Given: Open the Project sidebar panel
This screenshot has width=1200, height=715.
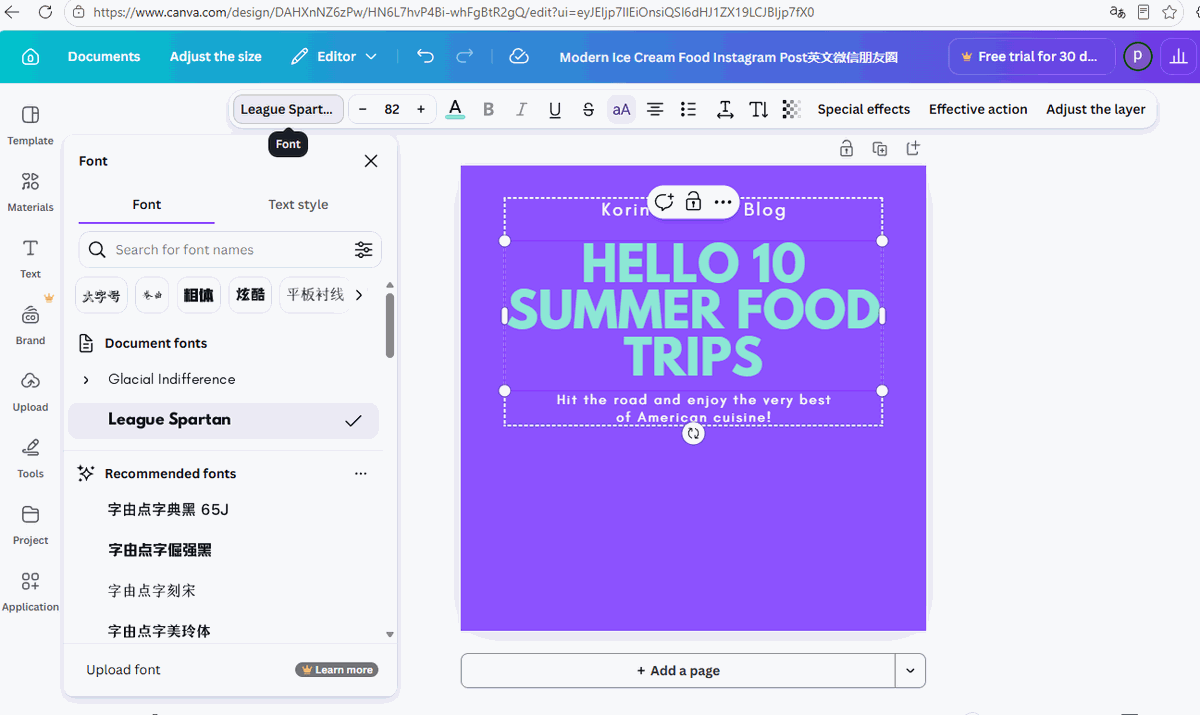Looking at the screenshot, I should pos(30,524).
